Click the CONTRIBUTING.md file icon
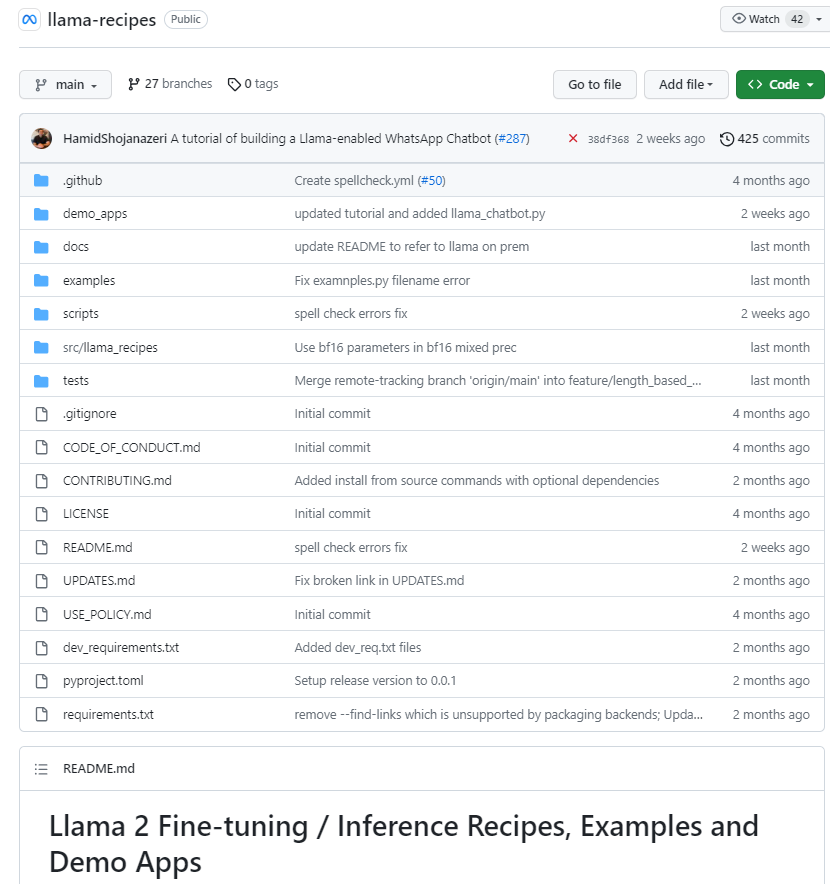 [x=42, y=480]
